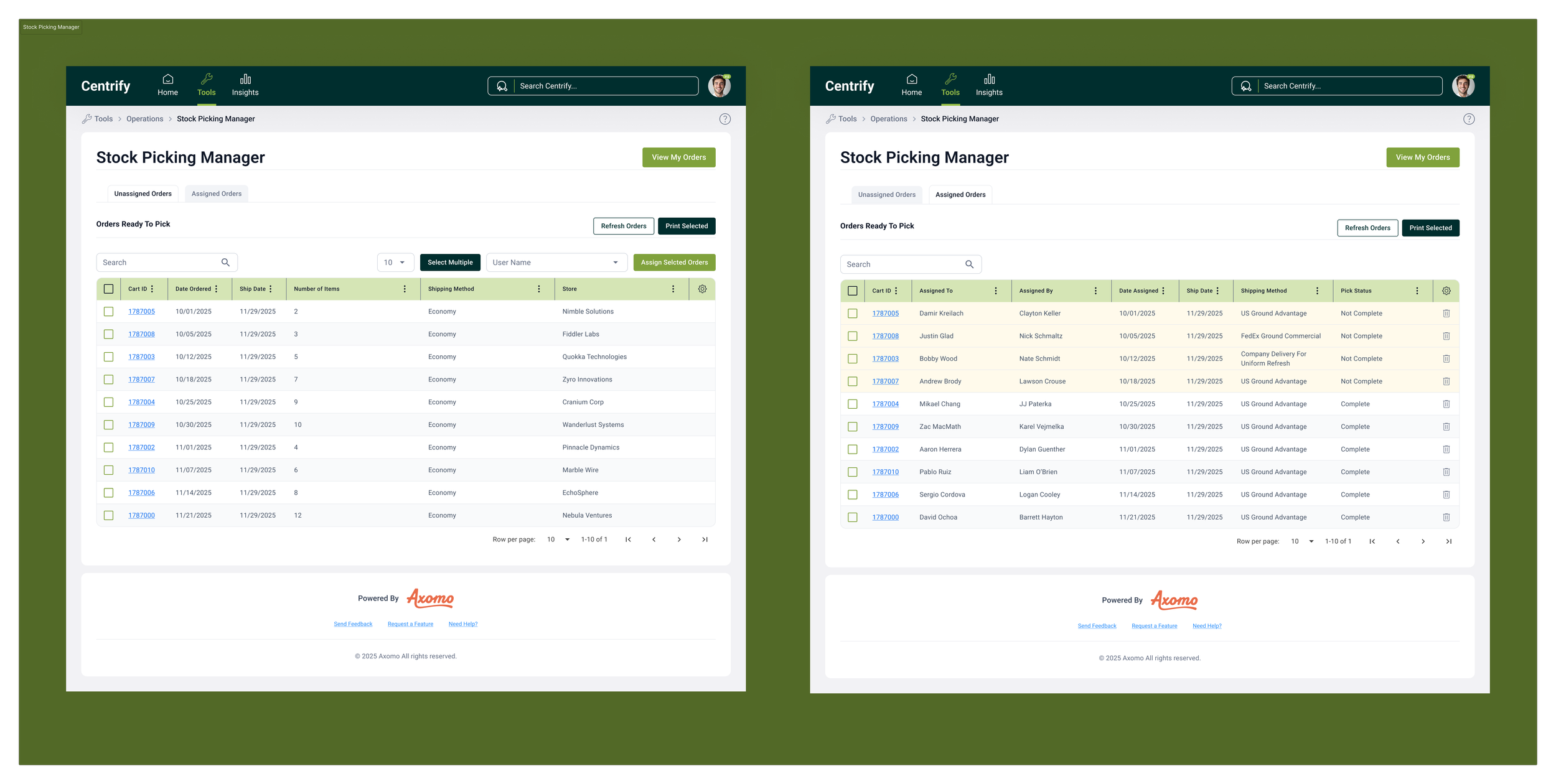The height and width of the screenshot is (784, 1556).
Task: Switch to Assigned Orders tab in left panel
Action: [216, 194]
